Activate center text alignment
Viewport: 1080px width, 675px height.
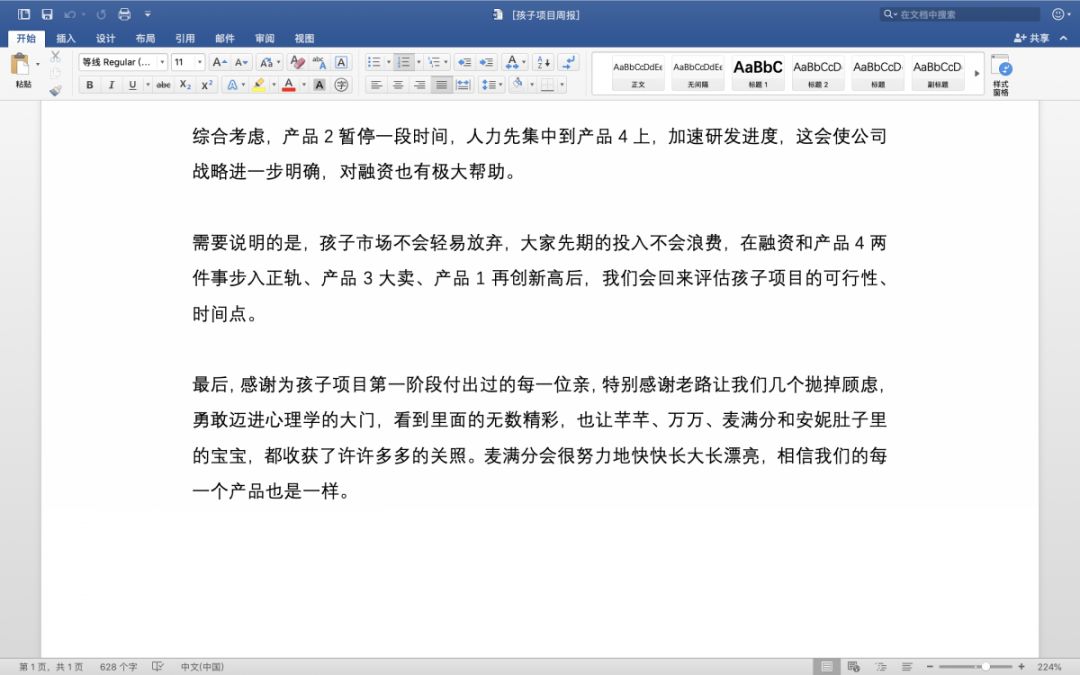pos(398,83)
